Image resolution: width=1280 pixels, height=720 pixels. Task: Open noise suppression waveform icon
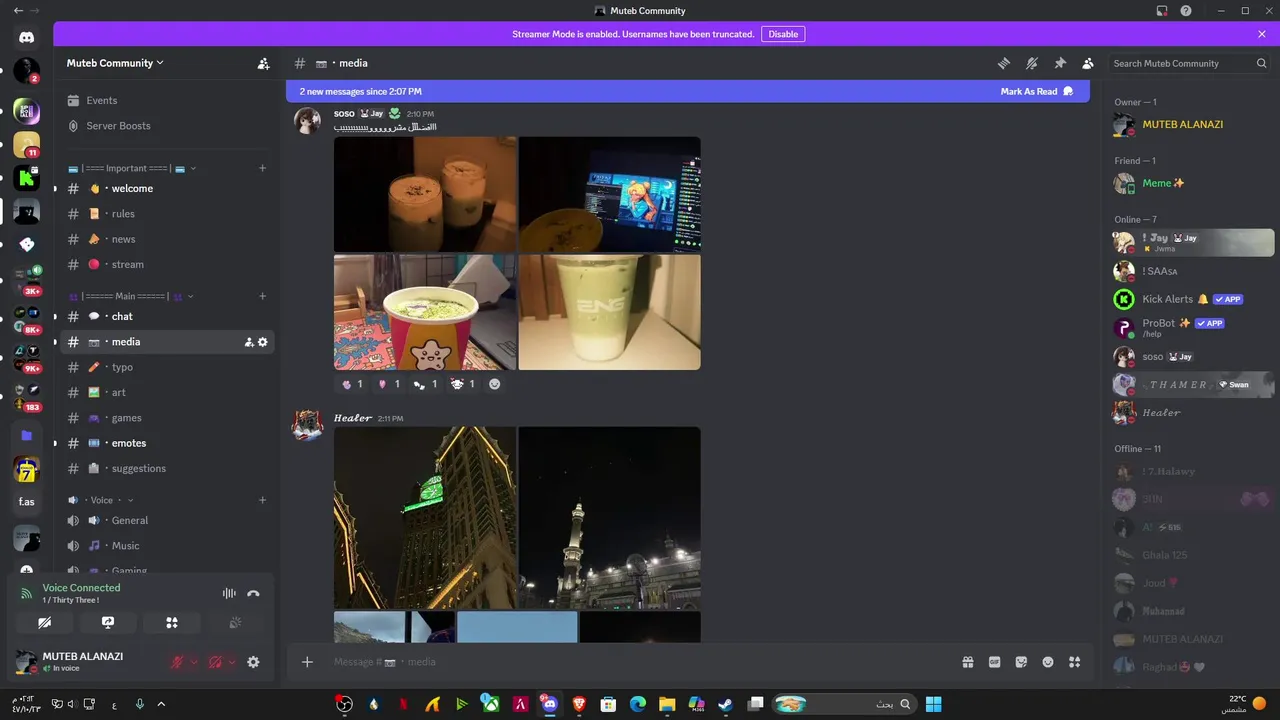point(229,594)
